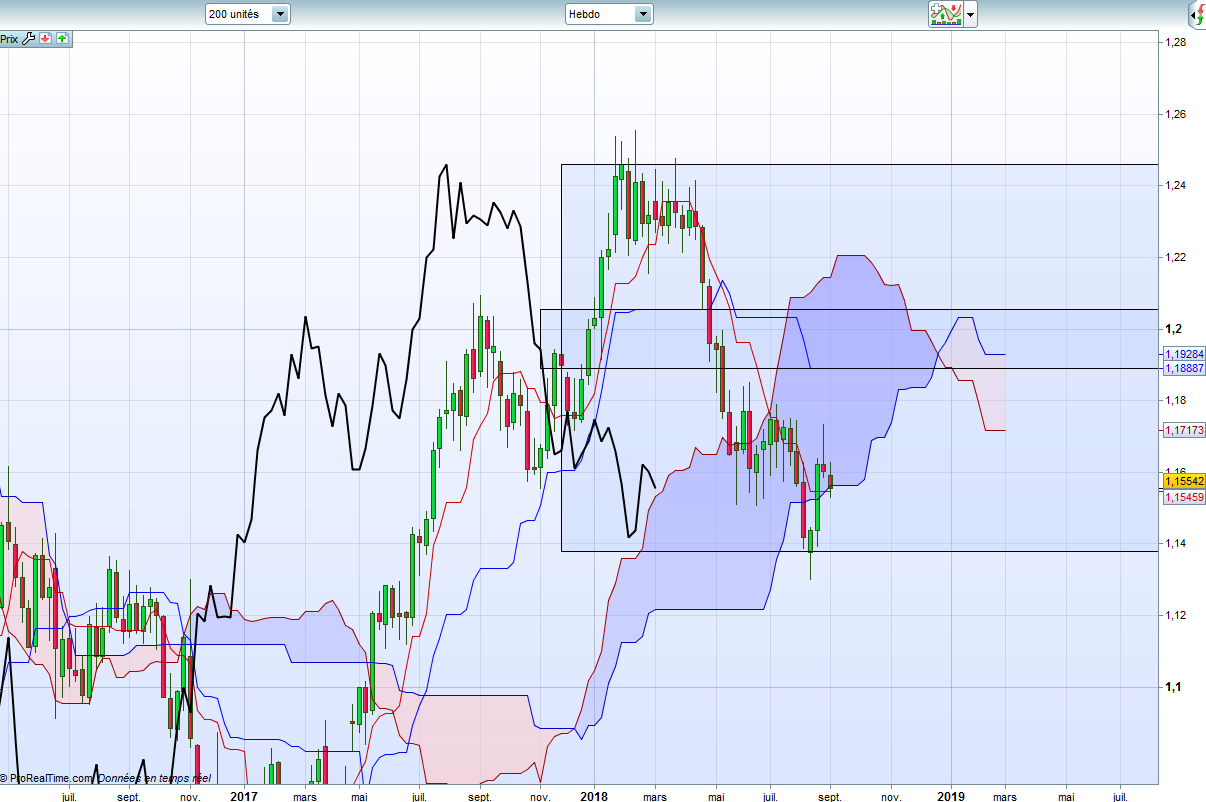Click the 2019 marker on time axis

pyautogui.click(x=951, y=796)
